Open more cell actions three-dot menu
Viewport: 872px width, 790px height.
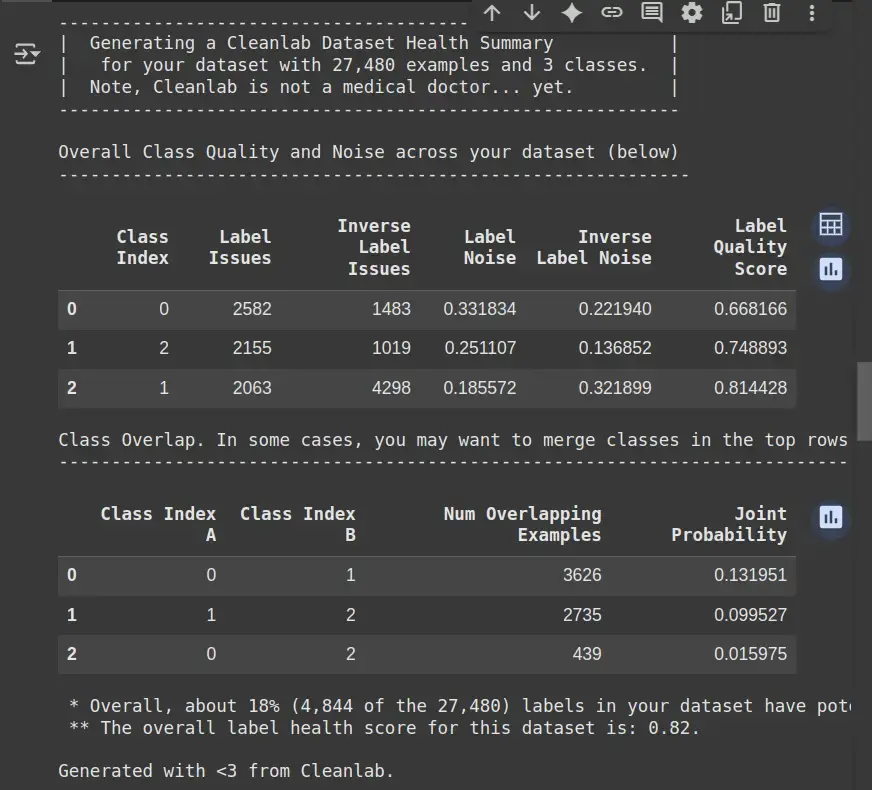pyautogui.click(x=811, y=13)
